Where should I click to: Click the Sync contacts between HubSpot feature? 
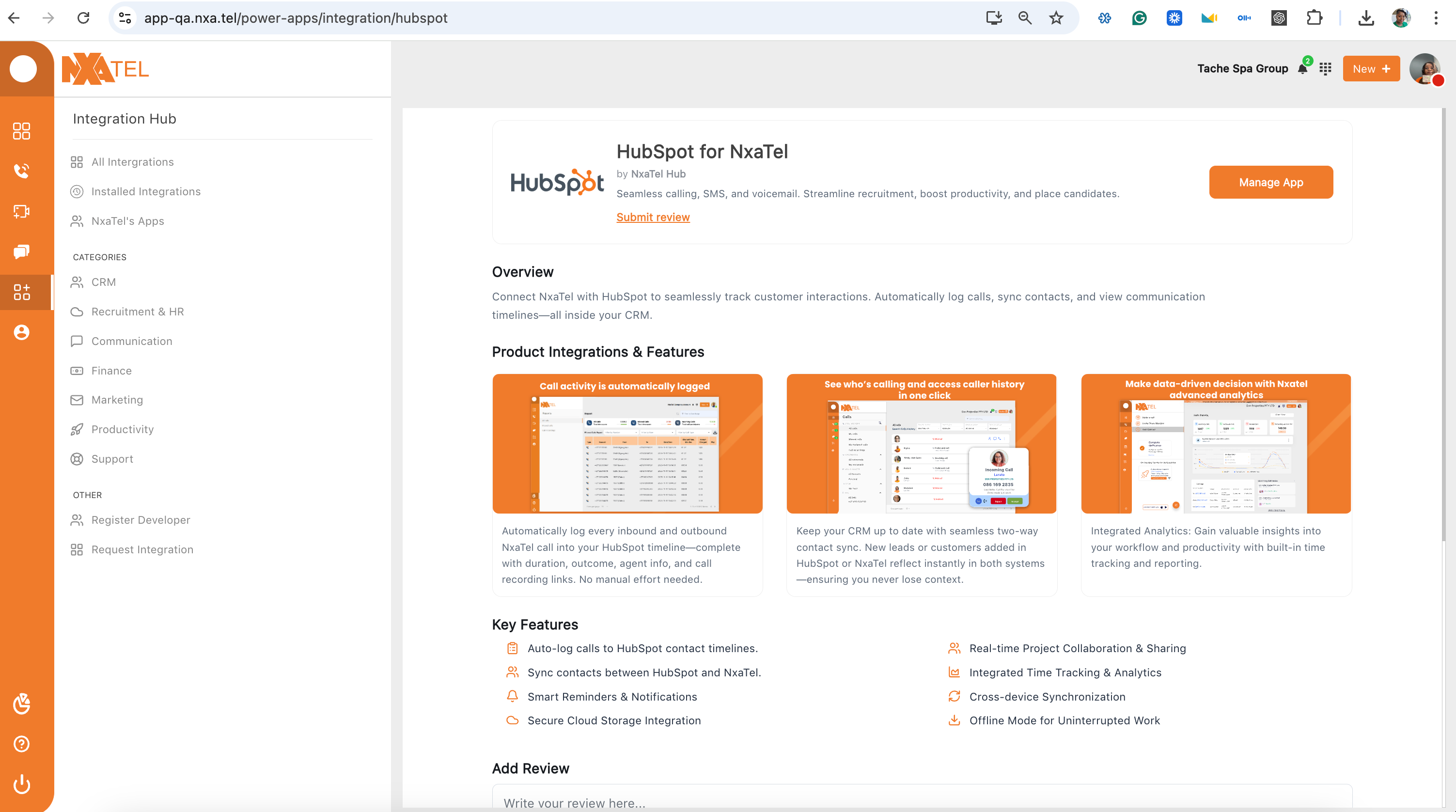[x=644, y=672]
